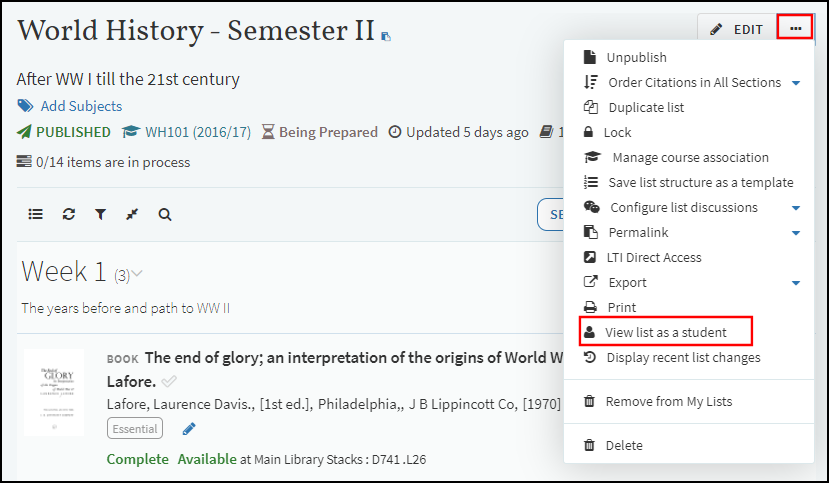This screenshot has width=829, height=483.
Task: Select View list as a student
Action: pos(665,332)
